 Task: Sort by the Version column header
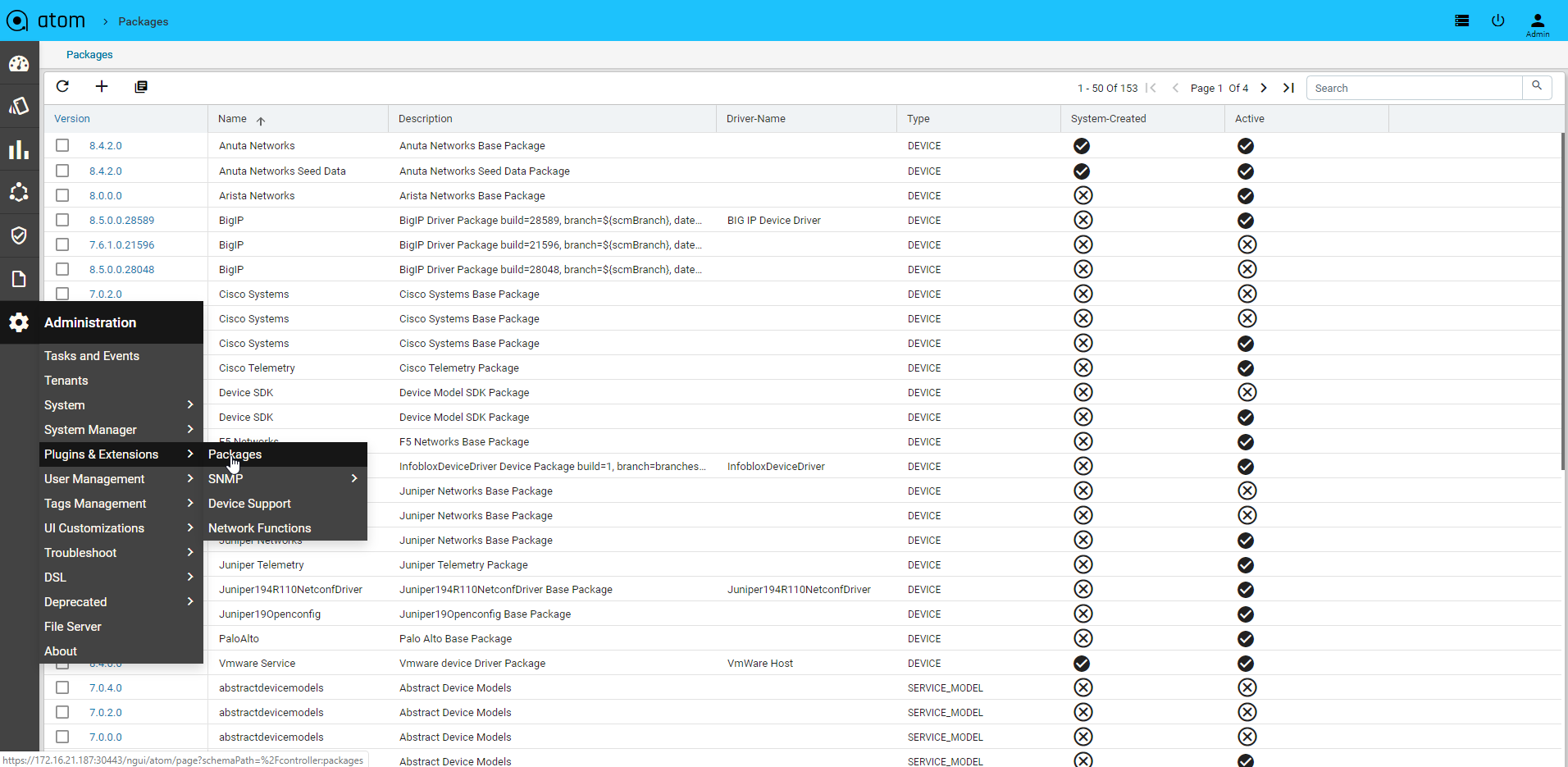click(x=72, y=119)
